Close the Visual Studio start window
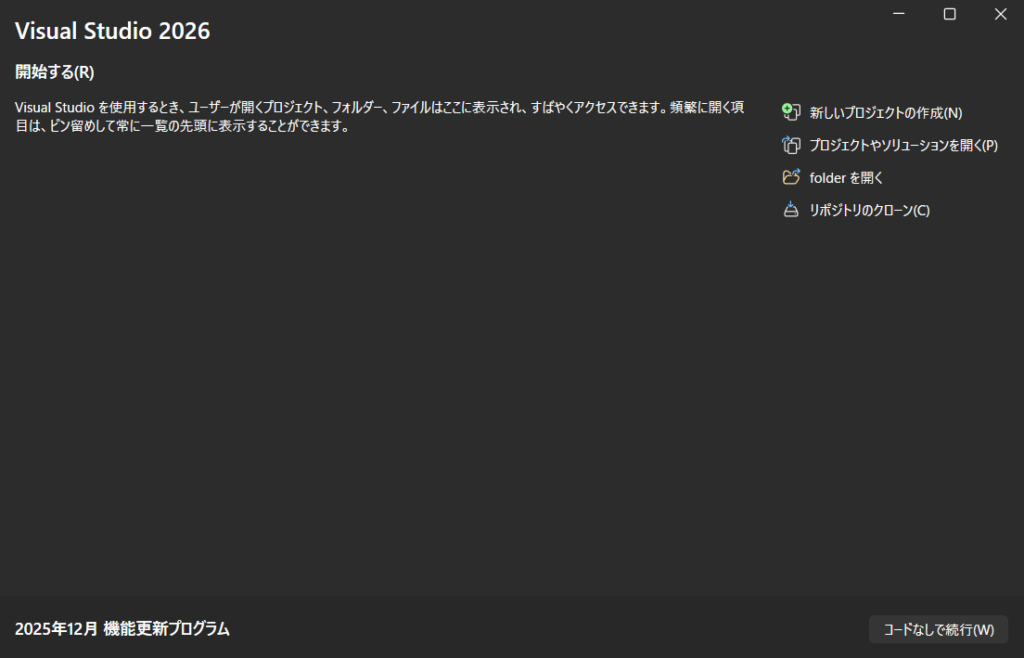The height and width of the screenshot is (658, 1024). 1000,14
